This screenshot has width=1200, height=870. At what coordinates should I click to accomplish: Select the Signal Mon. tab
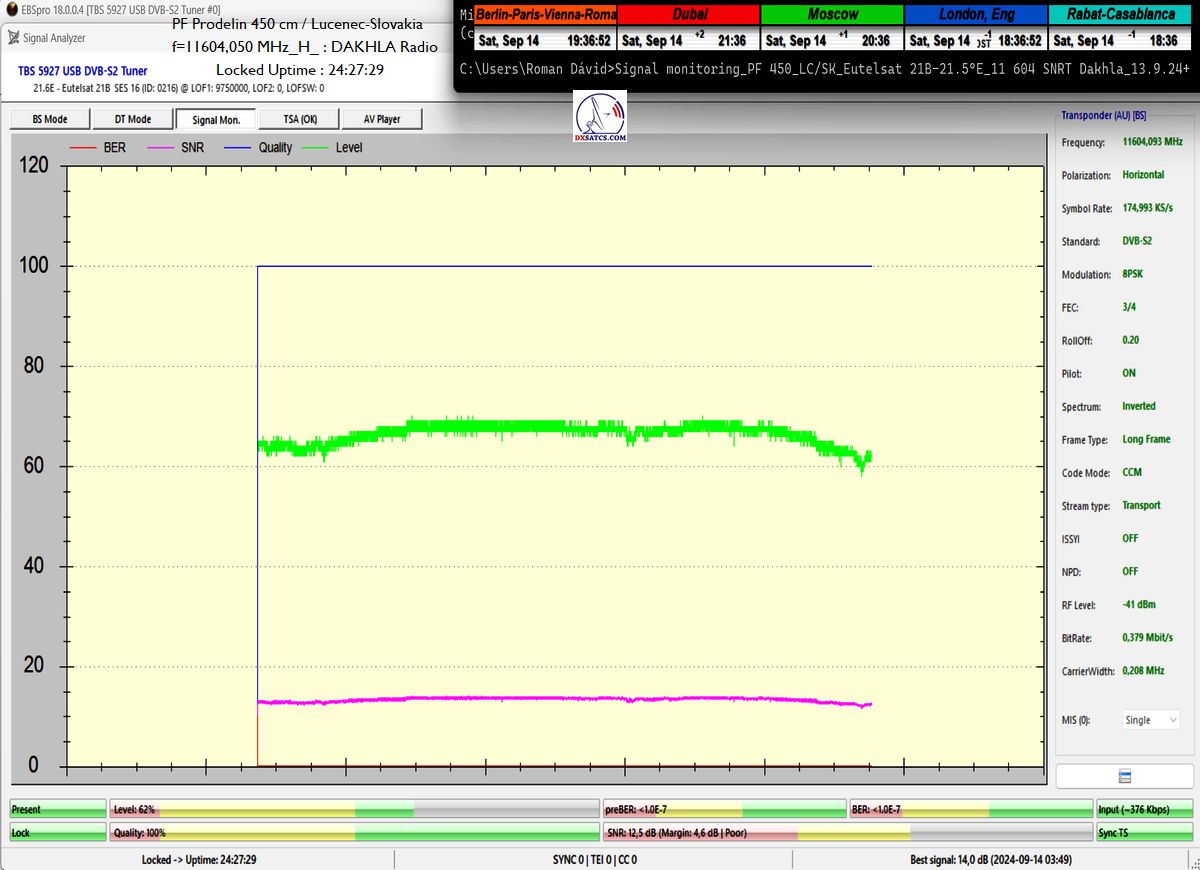216,119
